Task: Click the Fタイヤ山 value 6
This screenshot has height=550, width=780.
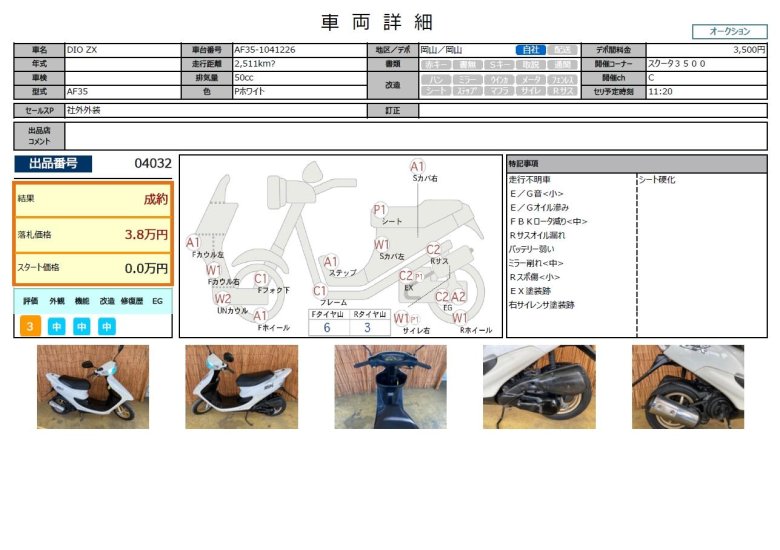Action: click(x=327, y=327)
